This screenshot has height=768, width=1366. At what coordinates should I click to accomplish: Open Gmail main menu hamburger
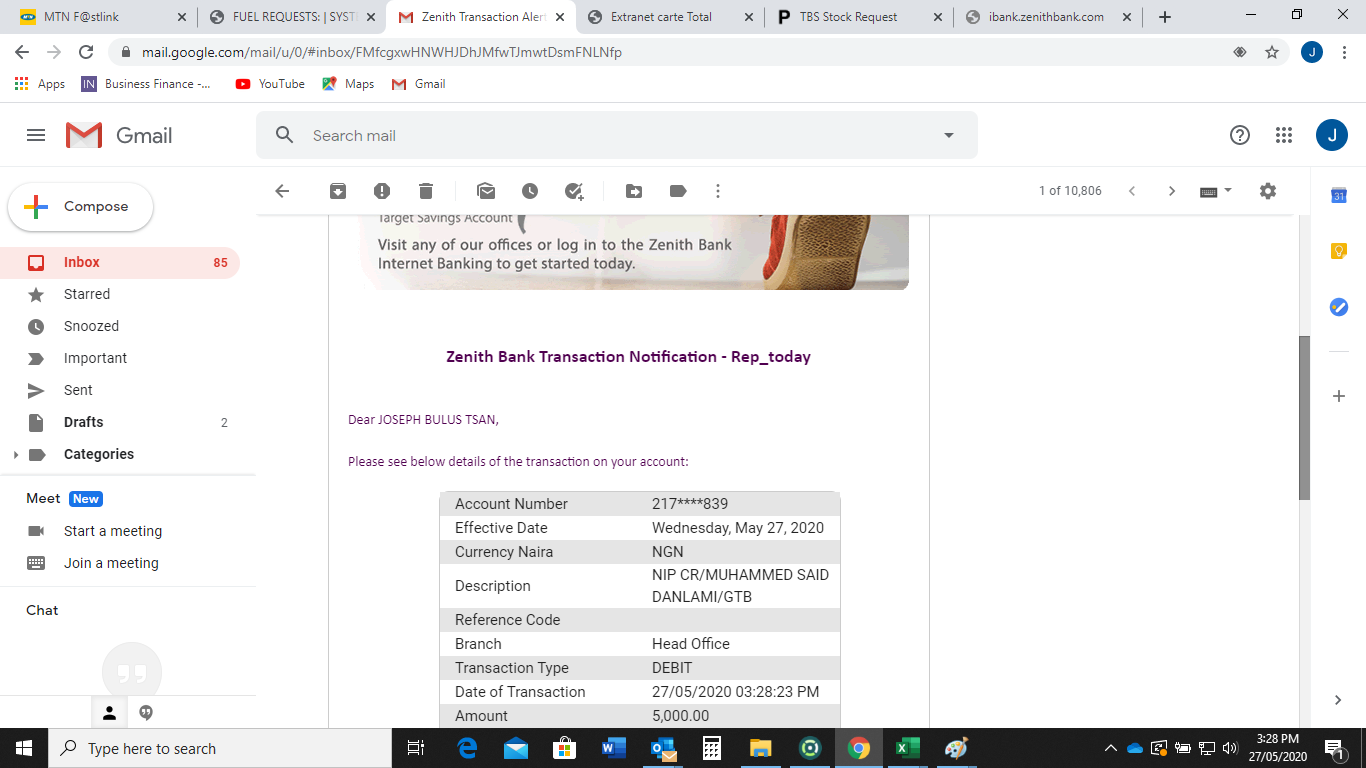click(36, 135)
